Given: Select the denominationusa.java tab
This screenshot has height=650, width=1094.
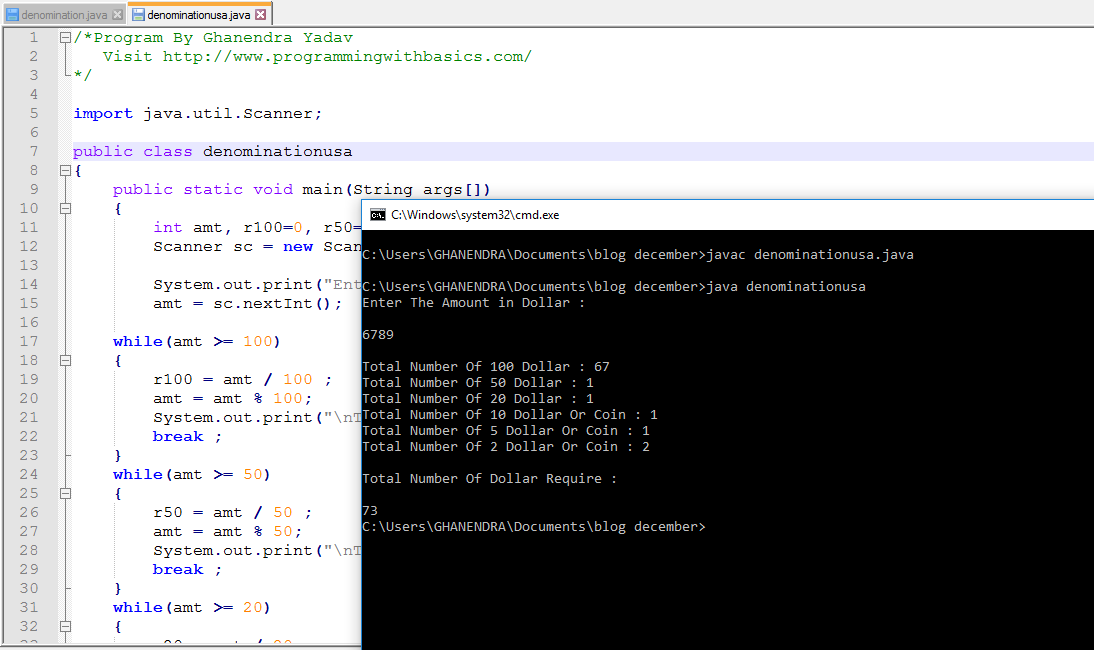Looking at the screenshot, I should click(x=199, y=15).
